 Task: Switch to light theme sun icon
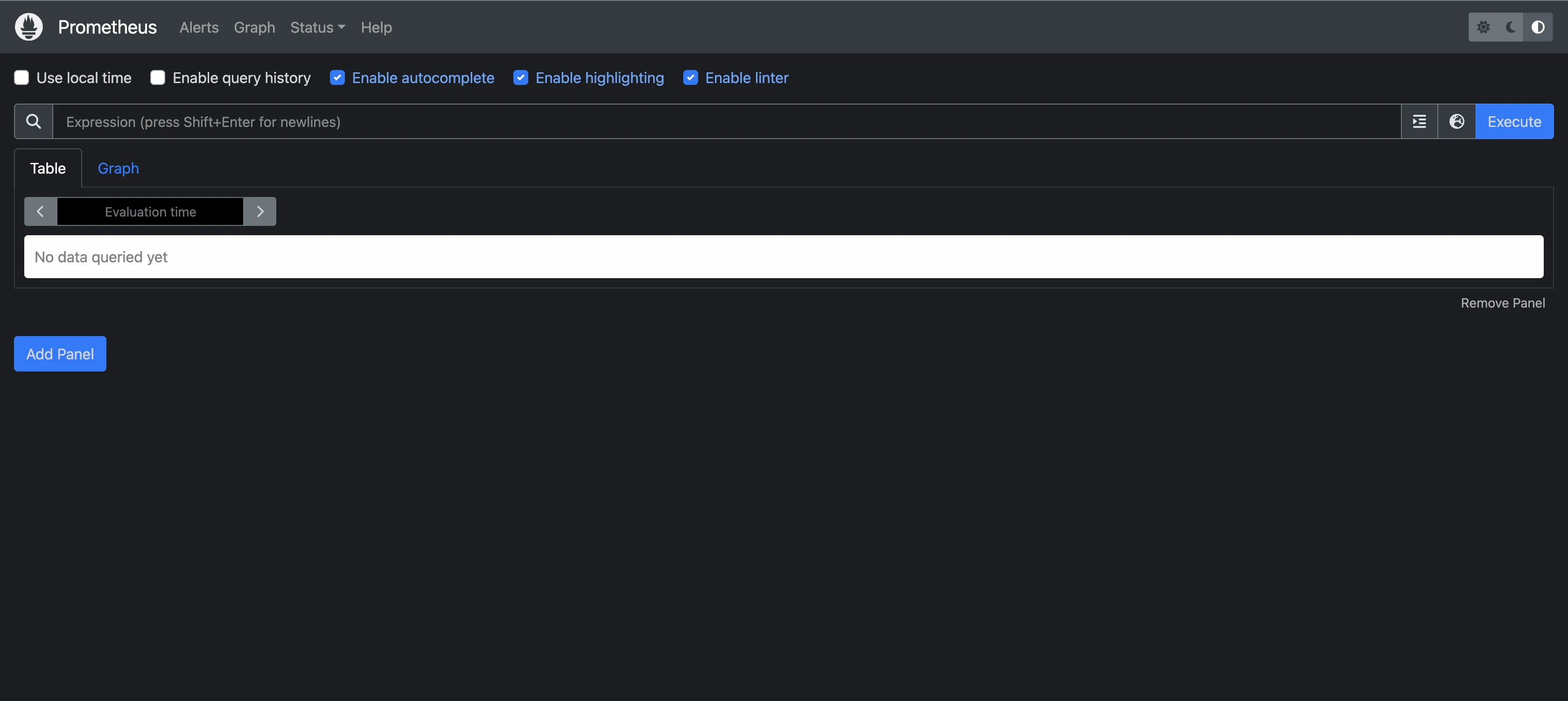point(1484,27)
